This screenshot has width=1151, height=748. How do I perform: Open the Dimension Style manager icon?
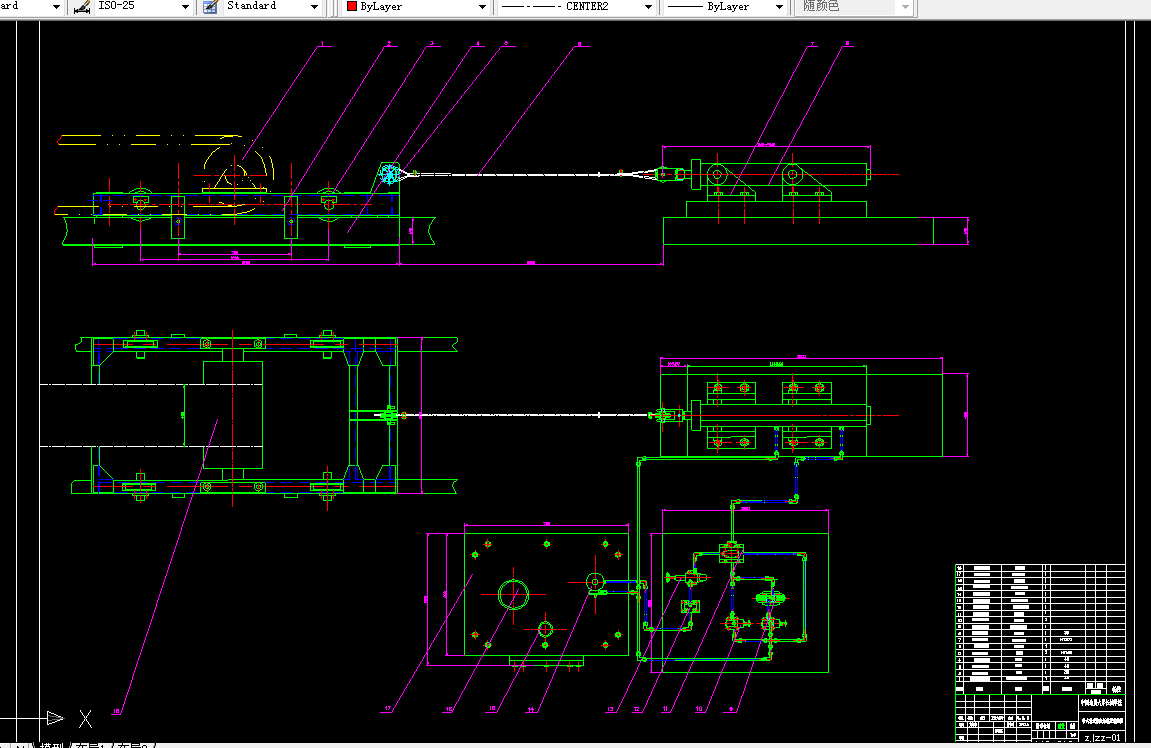pyautogui.click(x=82, y=7)
